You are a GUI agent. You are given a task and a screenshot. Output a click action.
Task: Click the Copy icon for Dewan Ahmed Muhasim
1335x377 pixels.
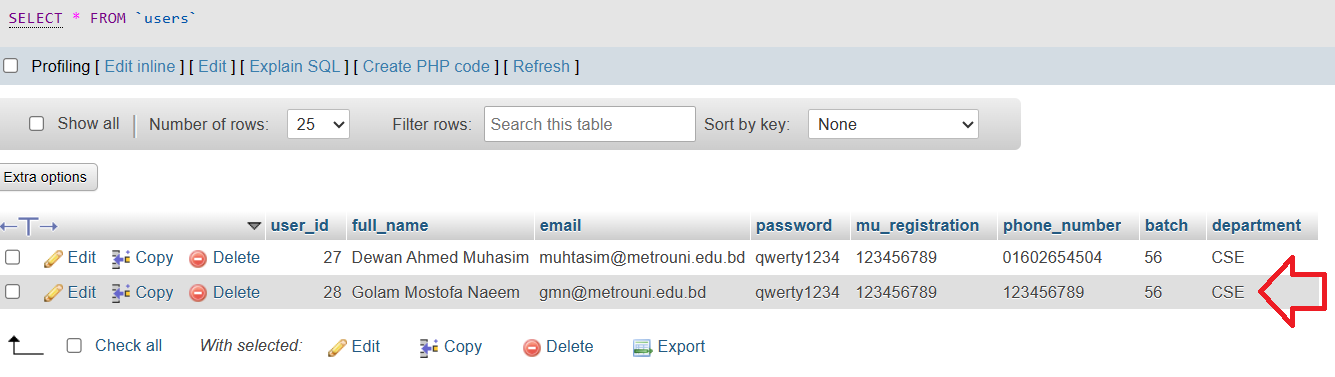tap(121, 258)
